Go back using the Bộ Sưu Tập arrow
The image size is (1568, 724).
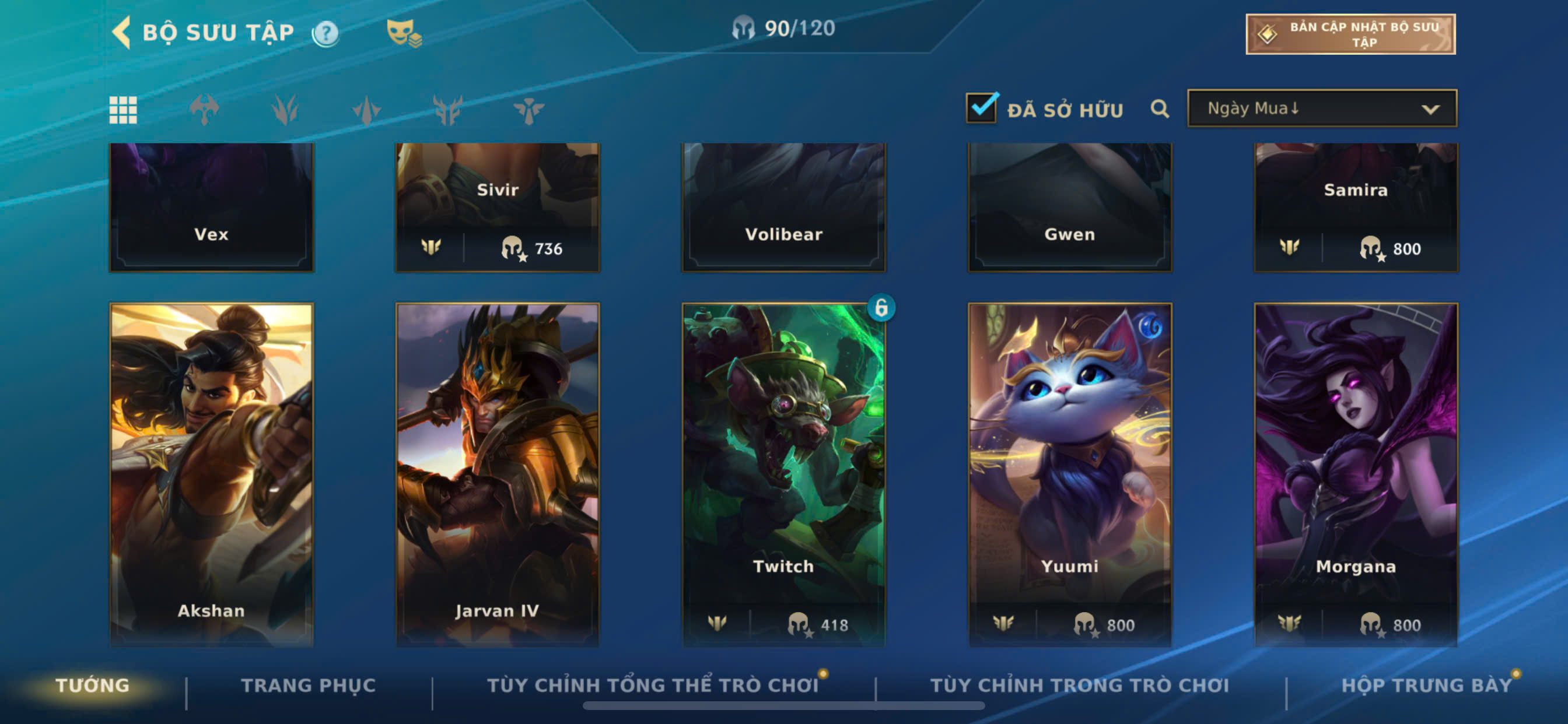click(122, 32)
